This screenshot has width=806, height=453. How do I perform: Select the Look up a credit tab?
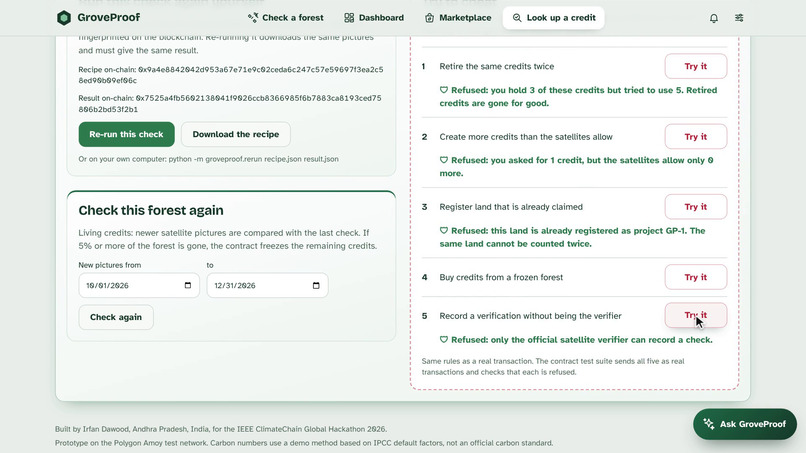[x=554, y=18]
